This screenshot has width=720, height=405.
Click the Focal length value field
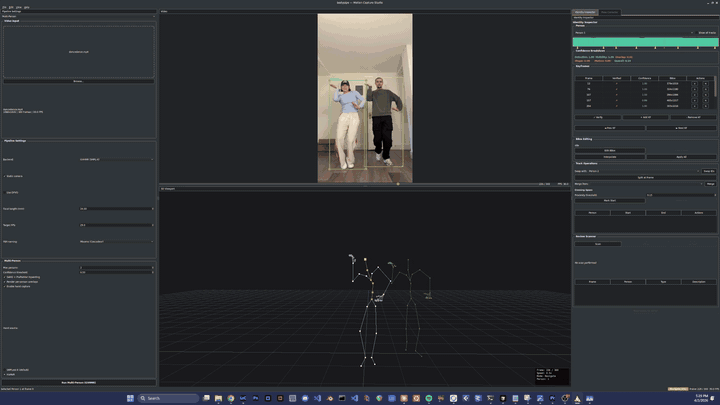(x=117, y=208)
